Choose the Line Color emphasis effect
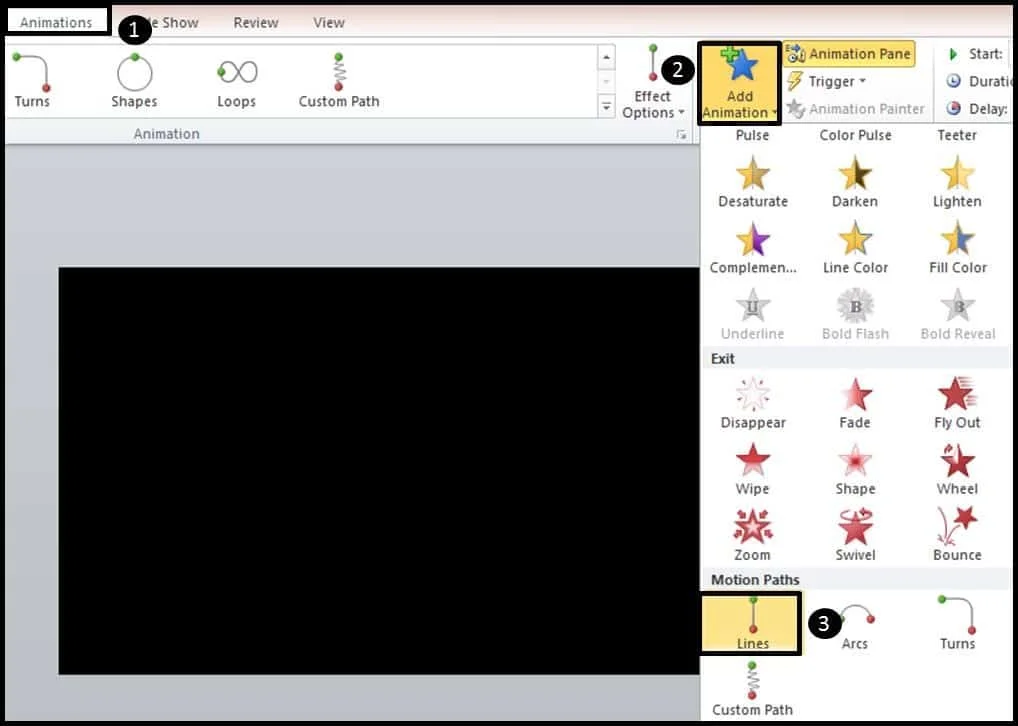 [x=855, y=249]
